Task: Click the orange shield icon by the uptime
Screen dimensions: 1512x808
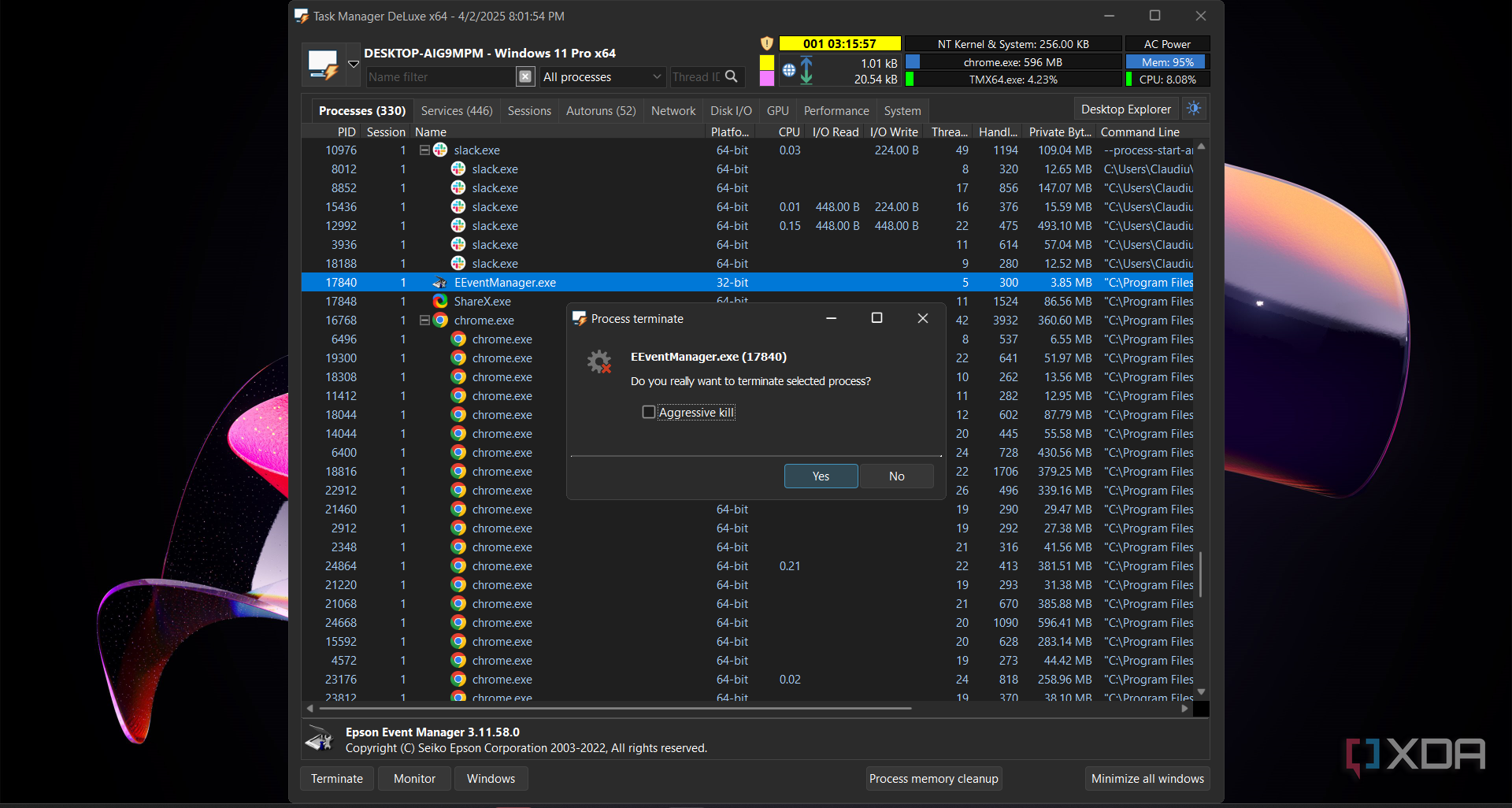Action: pyautogui.click(x=767, y=43)
